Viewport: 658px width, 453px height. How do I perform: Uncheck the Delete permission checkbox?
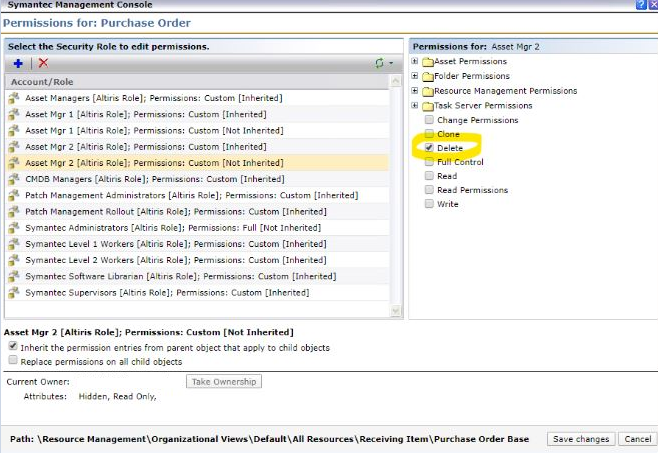click(x=429, y=148)
